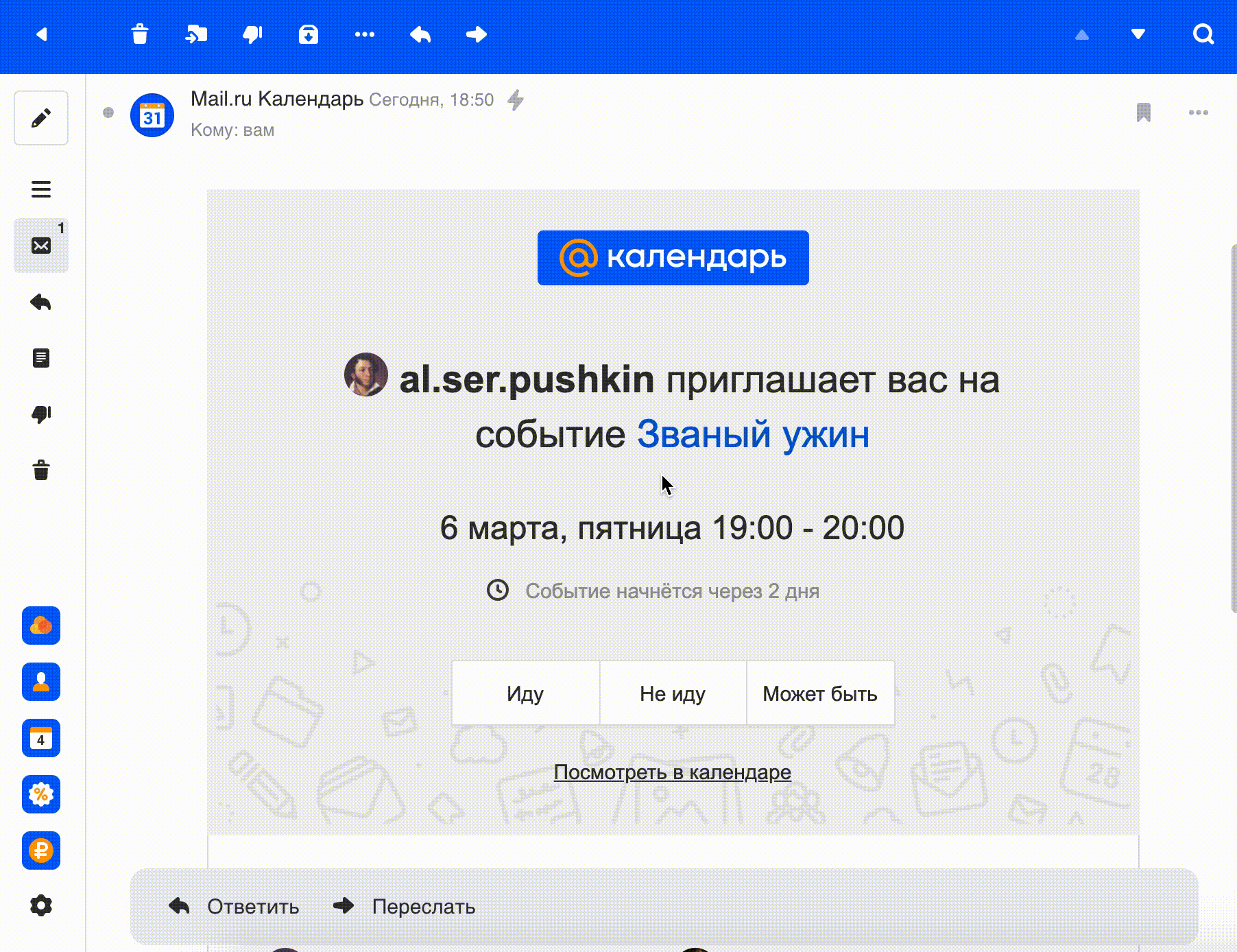The width and height of the screenshot is (1237, 952).
Task: Click Mail.ru Календарь sender avatar
Action: point(152,115)
